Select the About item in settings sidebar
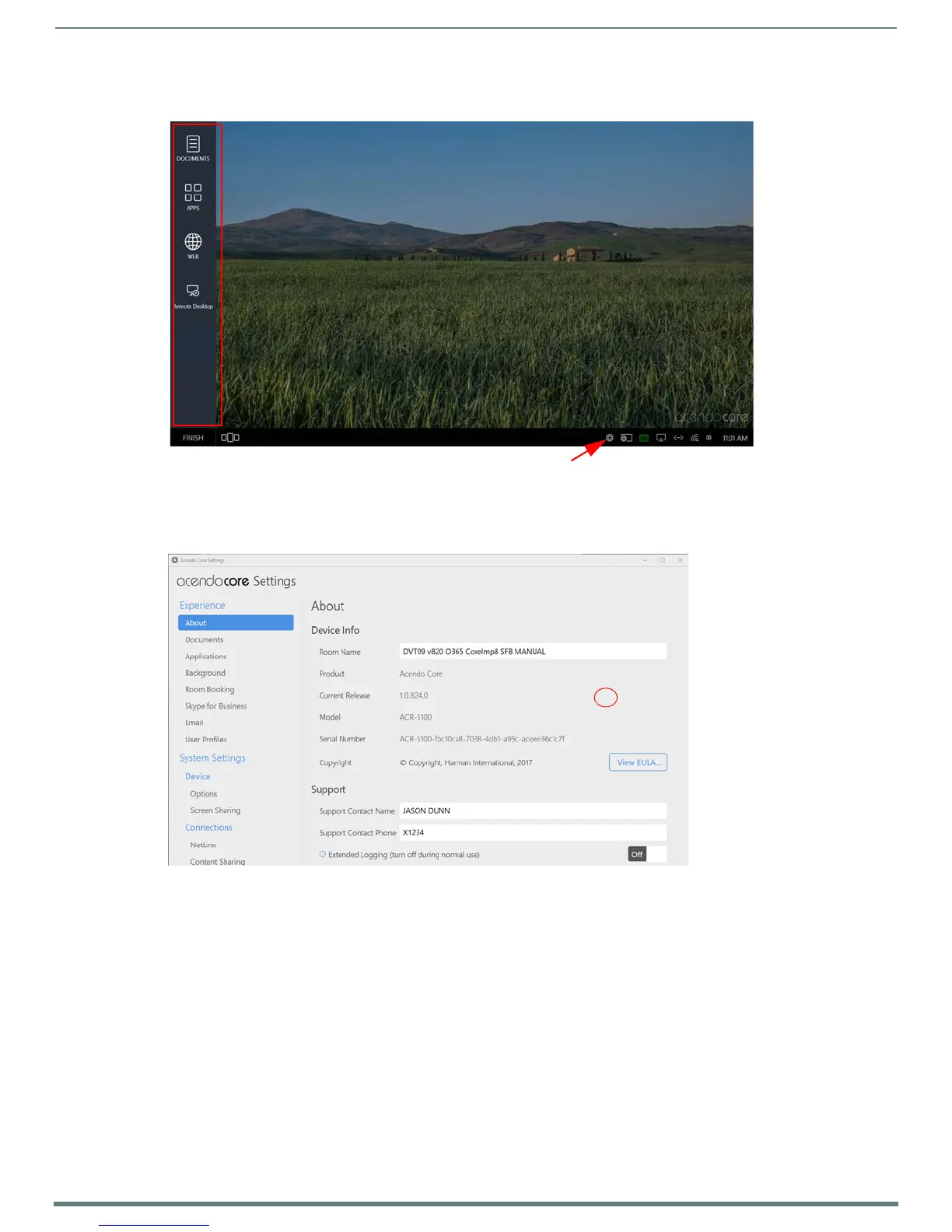The width and height of the screenshot is (952, 1232). tap(236, 623)
